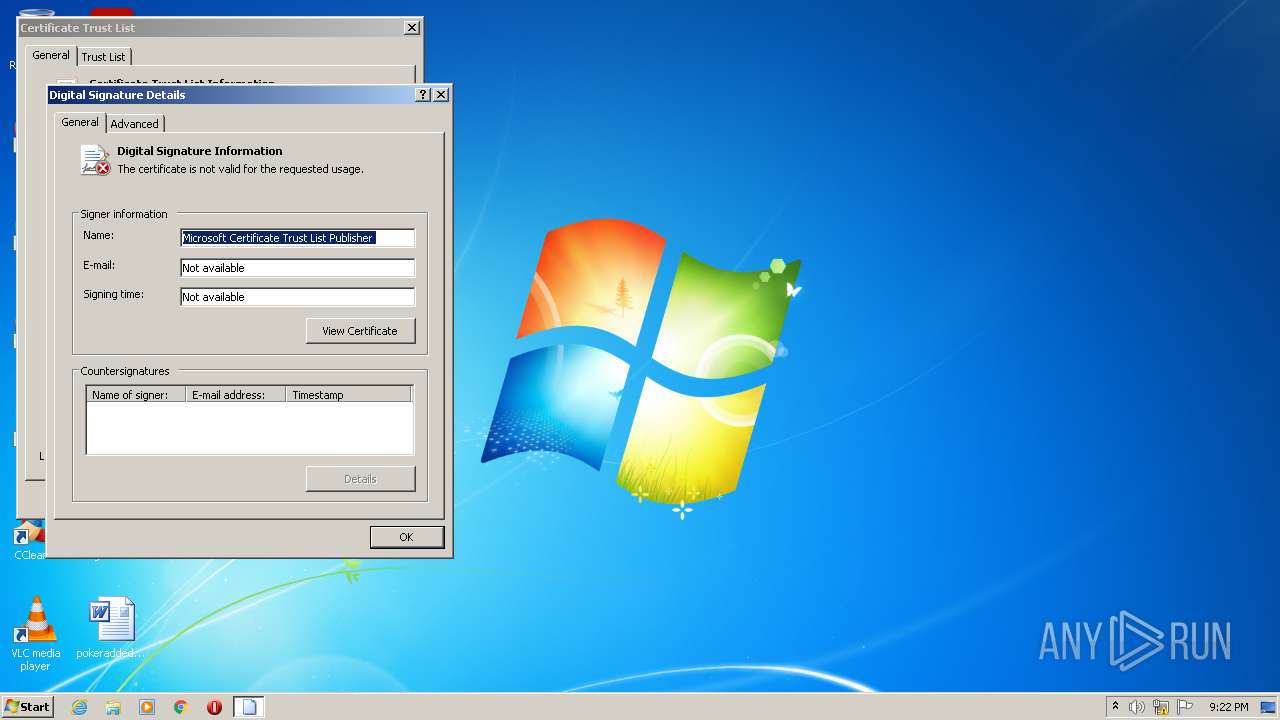The height and width of the screenshot is (720, 1280).
Task: Sort by Timestamp column header
Action: coord(348,395)
